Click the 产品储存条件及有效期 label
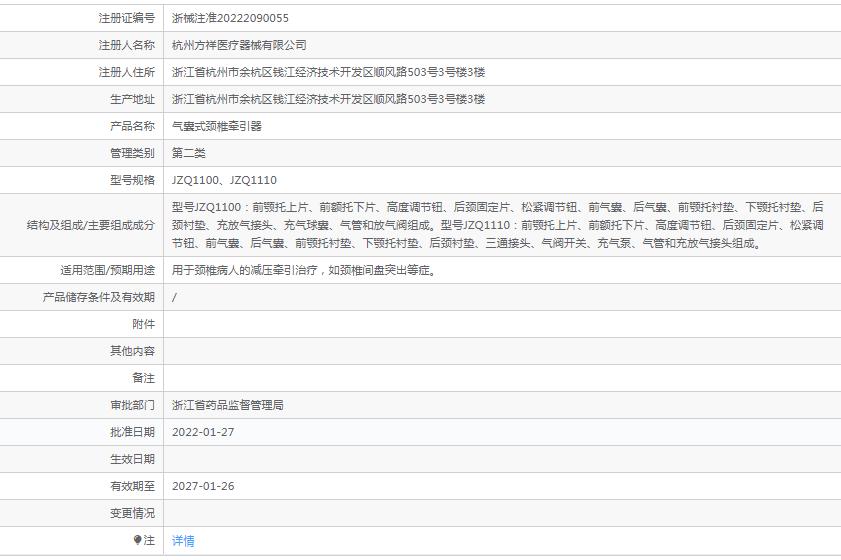 click(99, 297)
